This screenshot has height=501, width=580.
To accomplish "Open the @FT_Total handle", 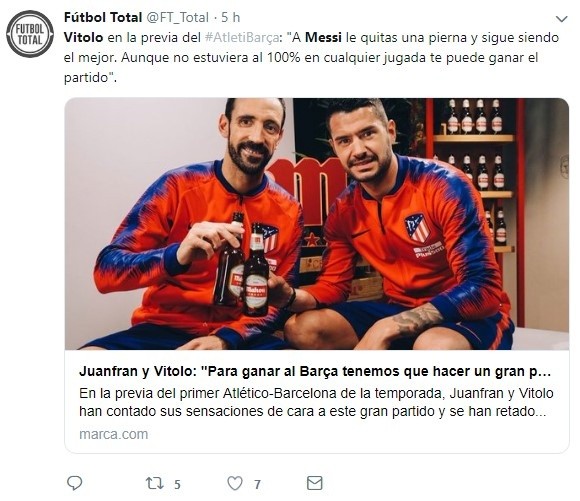I will (178, 17).
